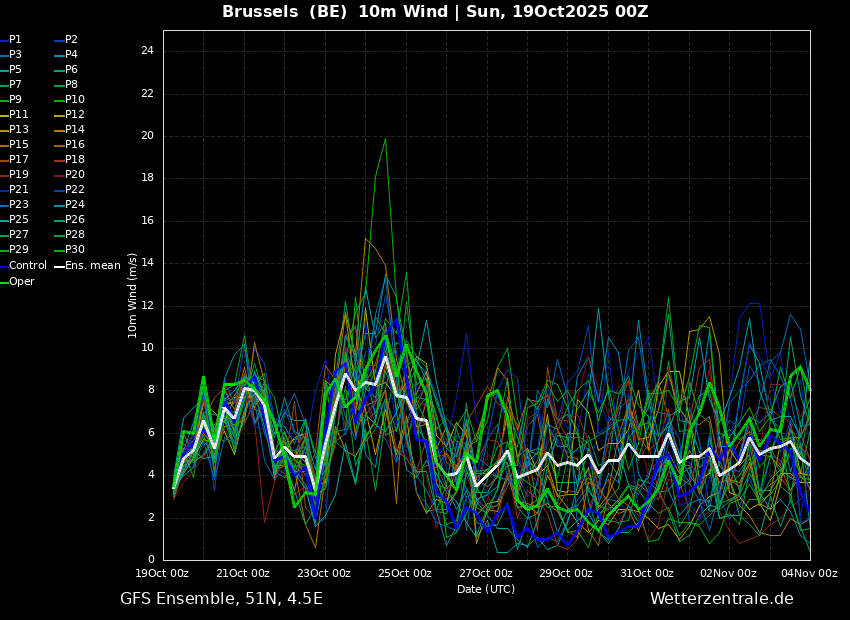850x620 pixels.
Task: Select the P1 legend entry
Action: click(11, 40)
